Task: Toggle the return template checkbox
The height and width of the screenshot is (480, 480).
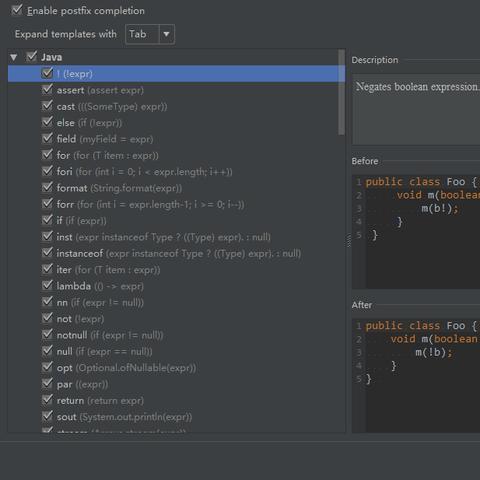Action: tap(47, 400)
